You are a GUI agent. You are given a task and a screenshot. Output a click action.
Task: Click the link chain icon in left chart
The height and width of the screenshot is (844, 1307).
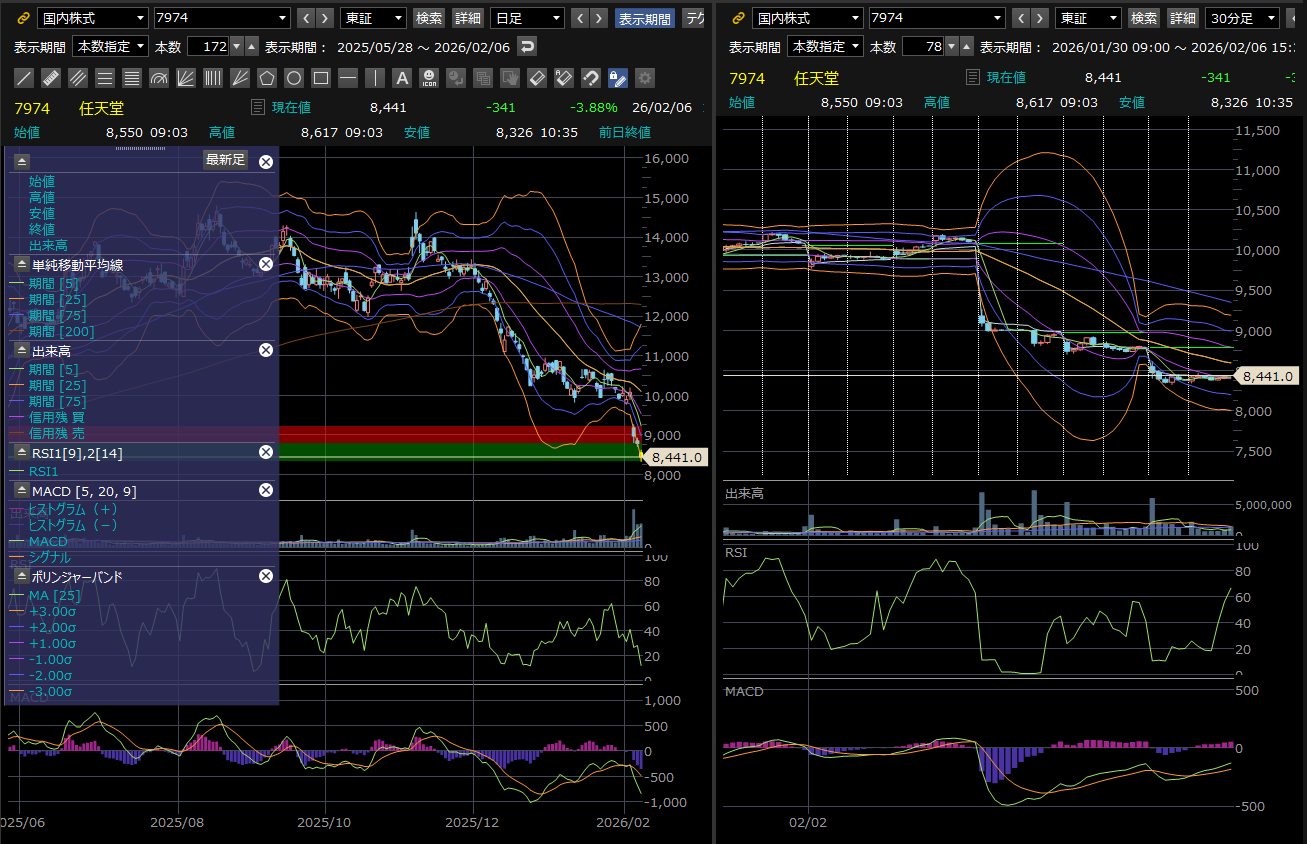coord(25,18)
